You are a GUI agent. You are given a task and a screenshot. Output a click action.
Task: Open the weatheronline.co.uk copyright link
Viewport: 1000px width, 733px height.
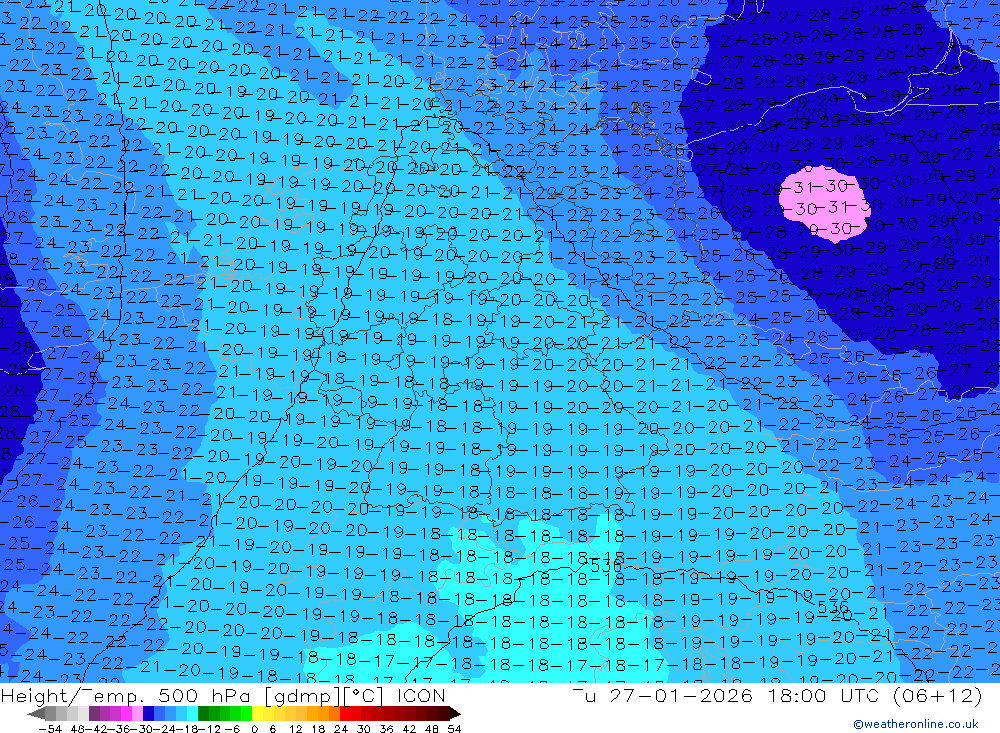916,724
